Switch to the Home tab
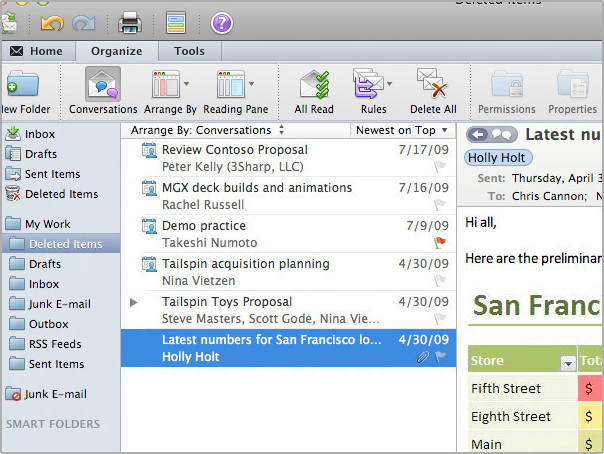The height and width of the screenshot is (454, 604). (38, 51)
